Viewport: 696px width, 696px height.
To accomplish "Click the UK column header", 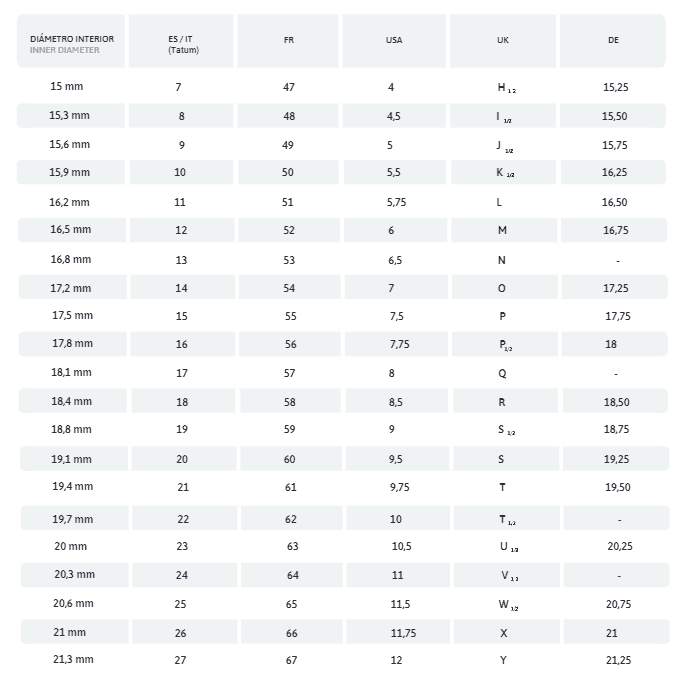I will (x=502, y=40).
